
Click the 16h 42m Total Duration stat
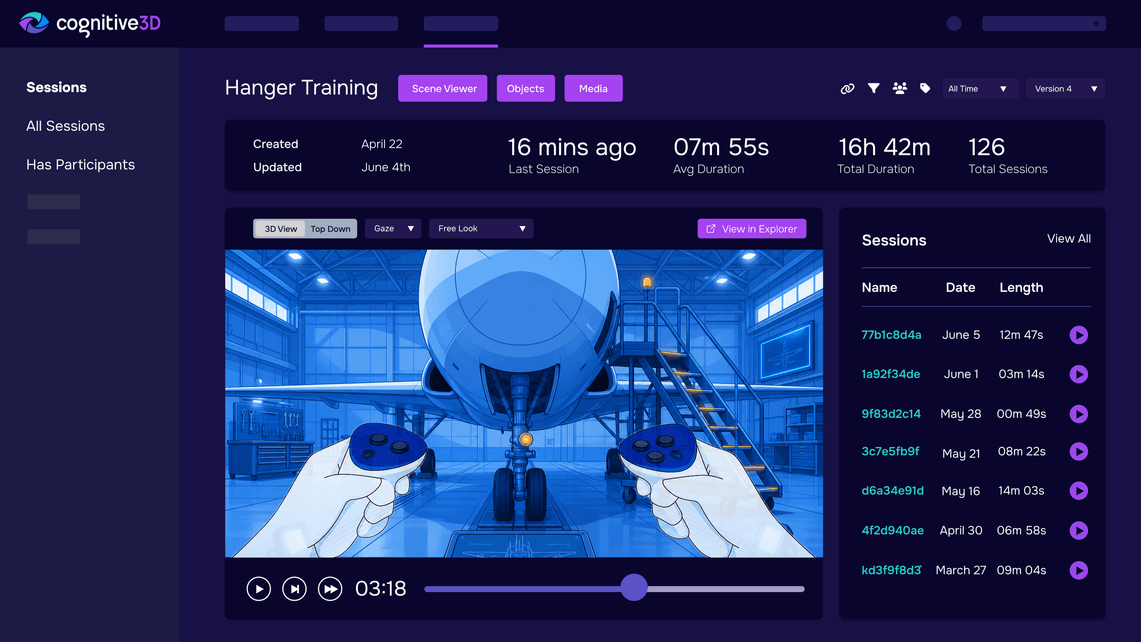point(883,156)
